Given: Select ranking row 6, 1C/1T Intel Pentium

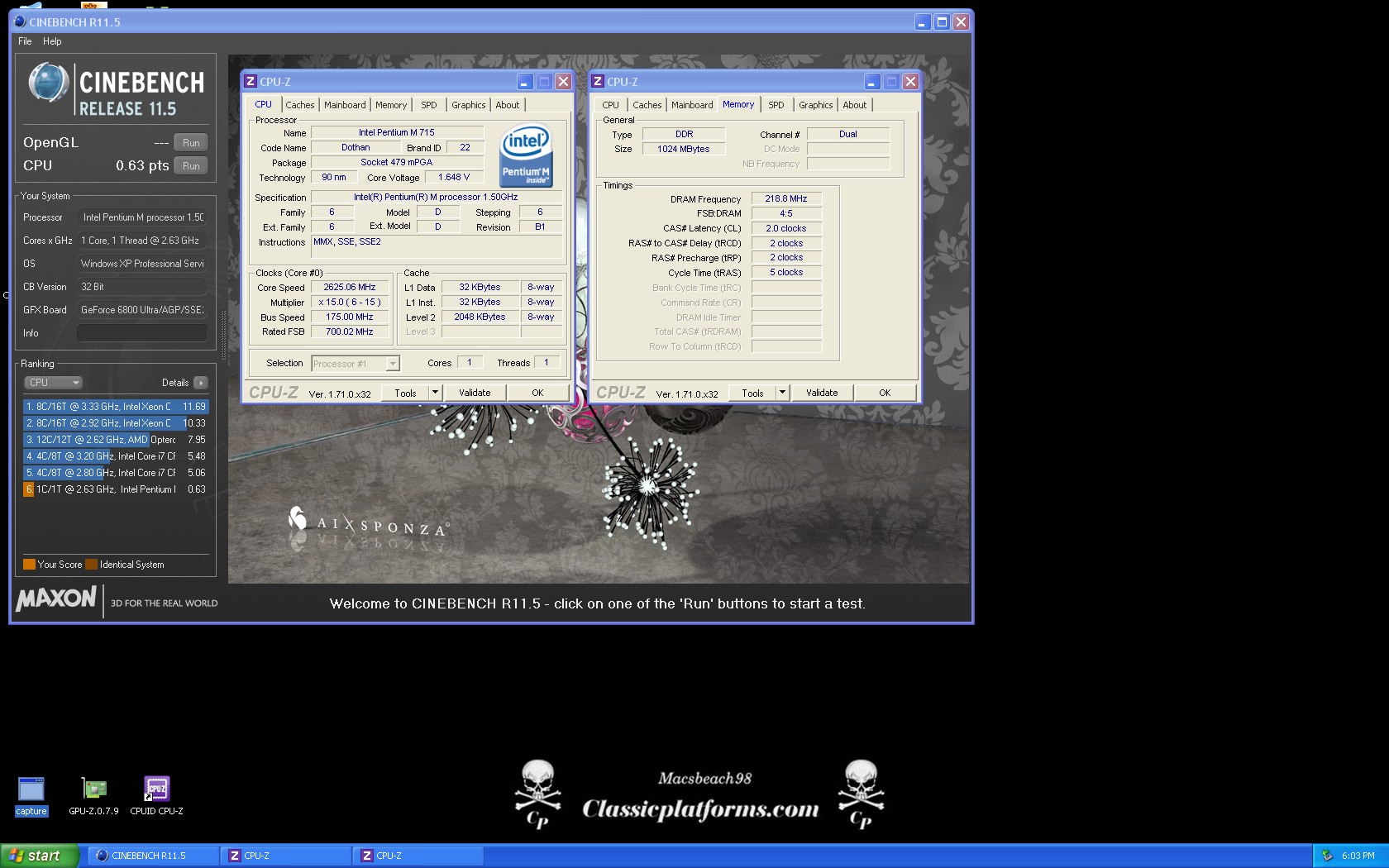Looking at the screenshot, I should click(x=116, y=489).
